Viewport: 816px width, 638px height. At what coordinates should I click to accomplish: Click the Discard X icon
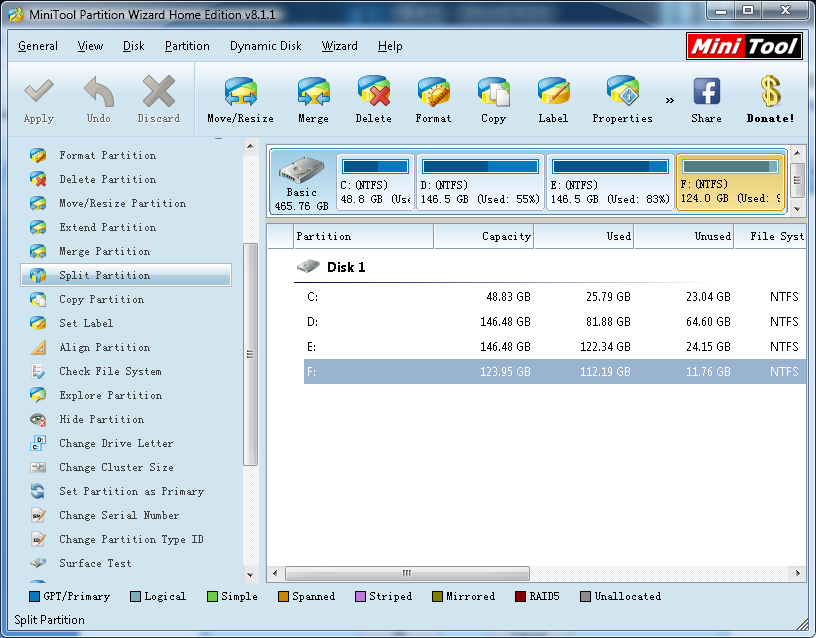[159, 92]
